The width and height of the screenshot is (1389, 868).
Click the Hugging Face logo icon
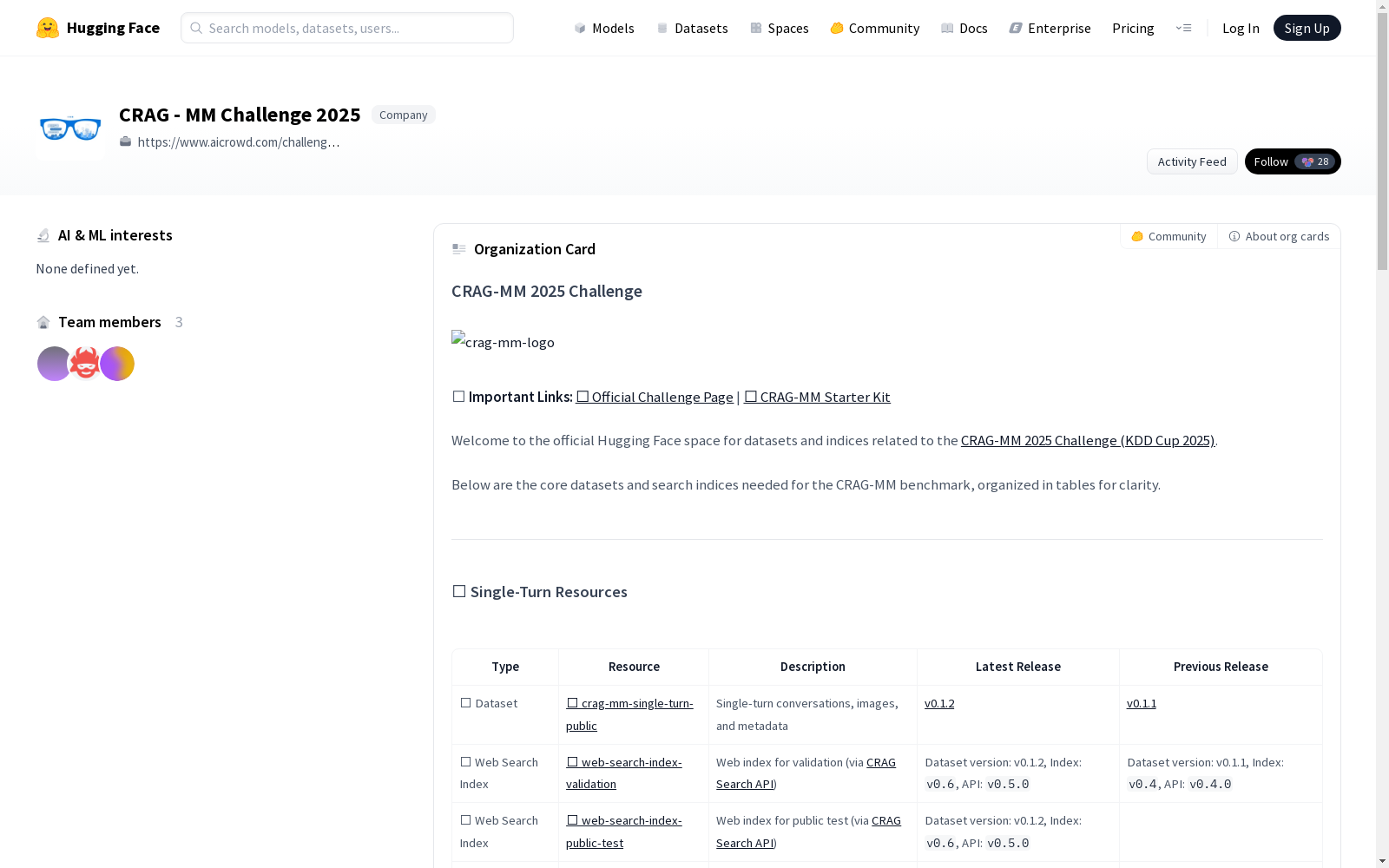click(48, 28)
